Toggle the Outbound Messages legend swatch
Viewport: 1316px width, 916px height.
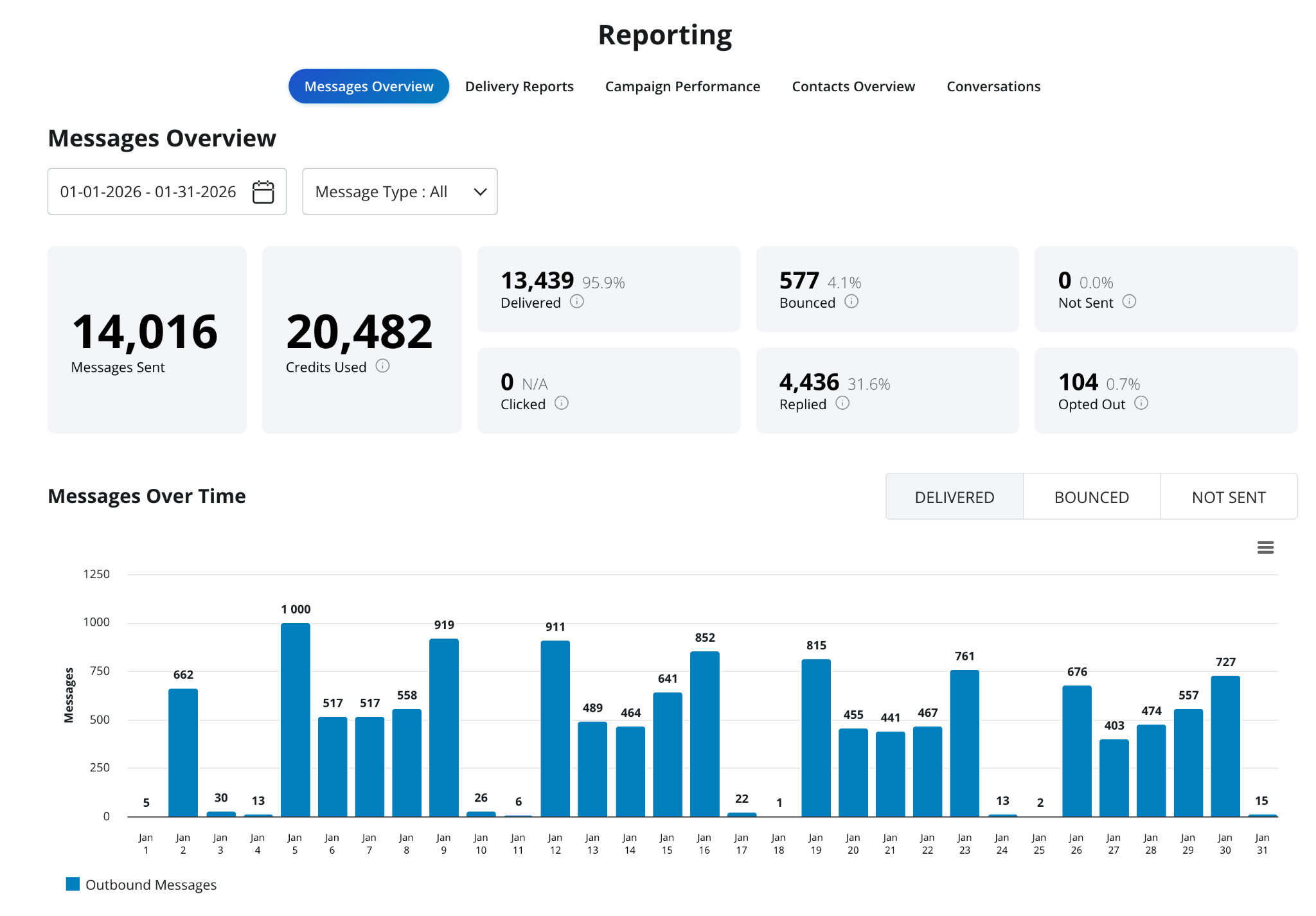pyautogui.click(x=73, y=884)
